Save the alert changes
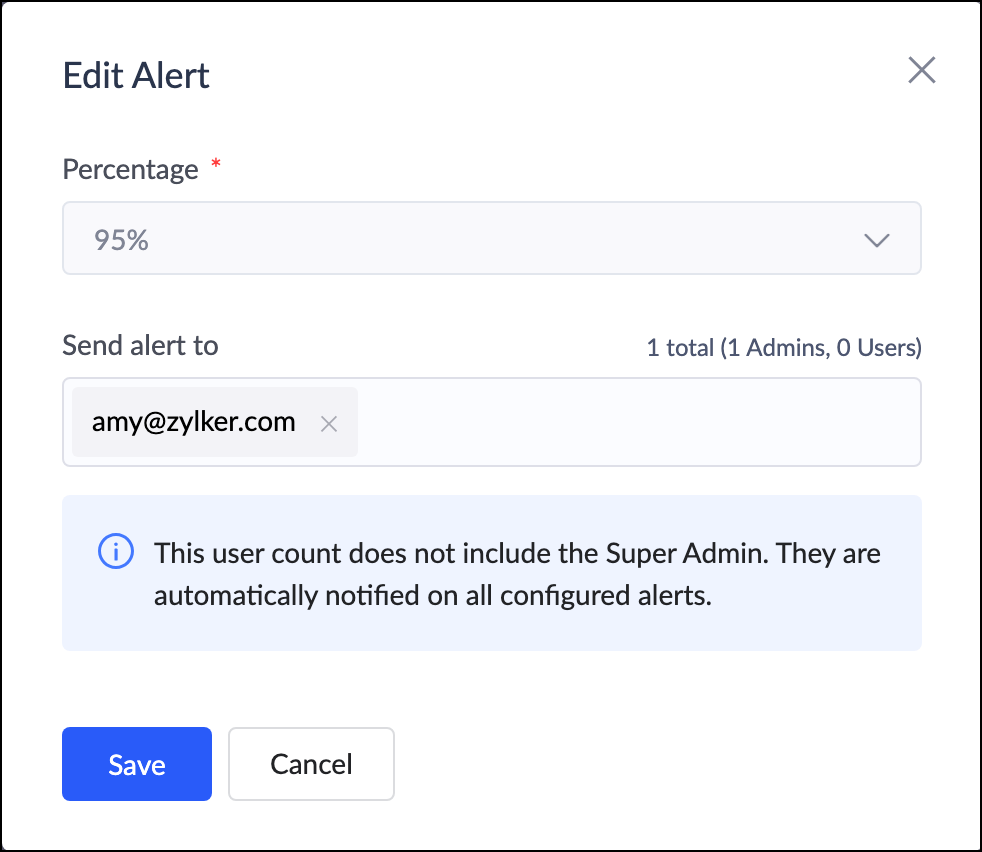 point(137,764)
